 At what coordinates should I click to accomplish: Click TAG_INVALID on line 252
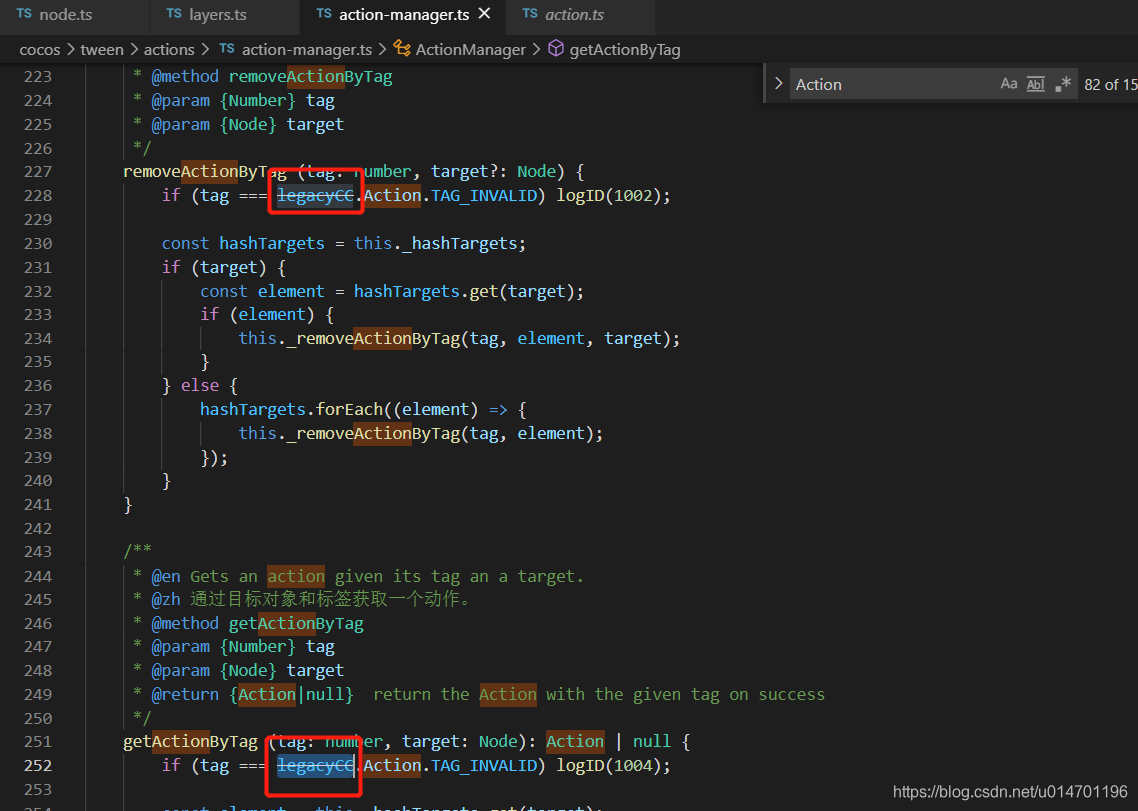tap(483, 766)
